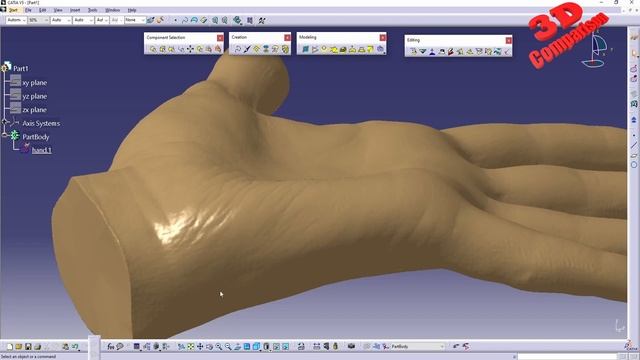640x360 pixels.
Task: Collapse the PartBody tree node
Action: click(x=4, y=135)
